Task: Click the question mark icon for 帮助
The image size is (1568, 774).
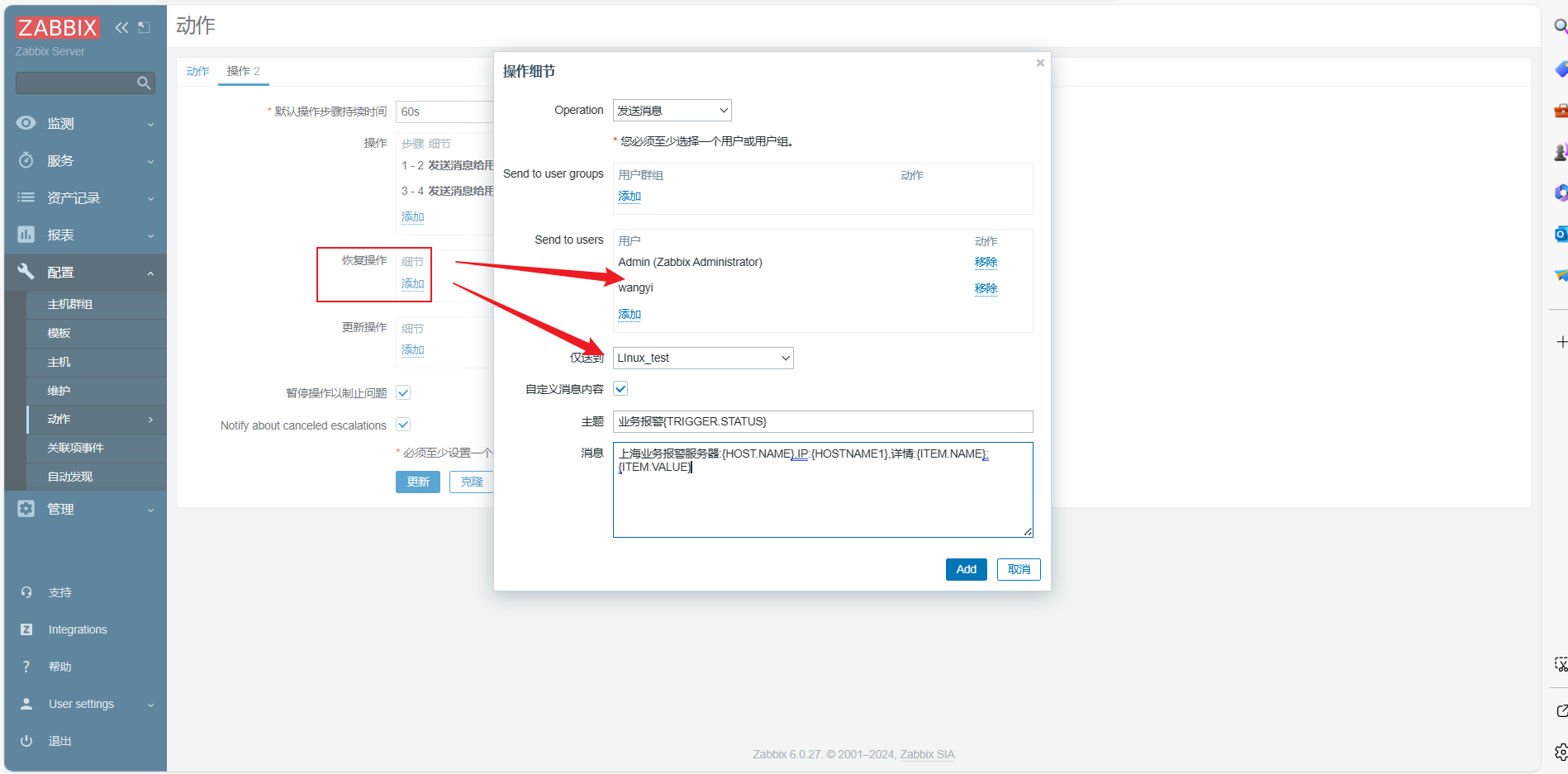Action: tap(26, 667)
